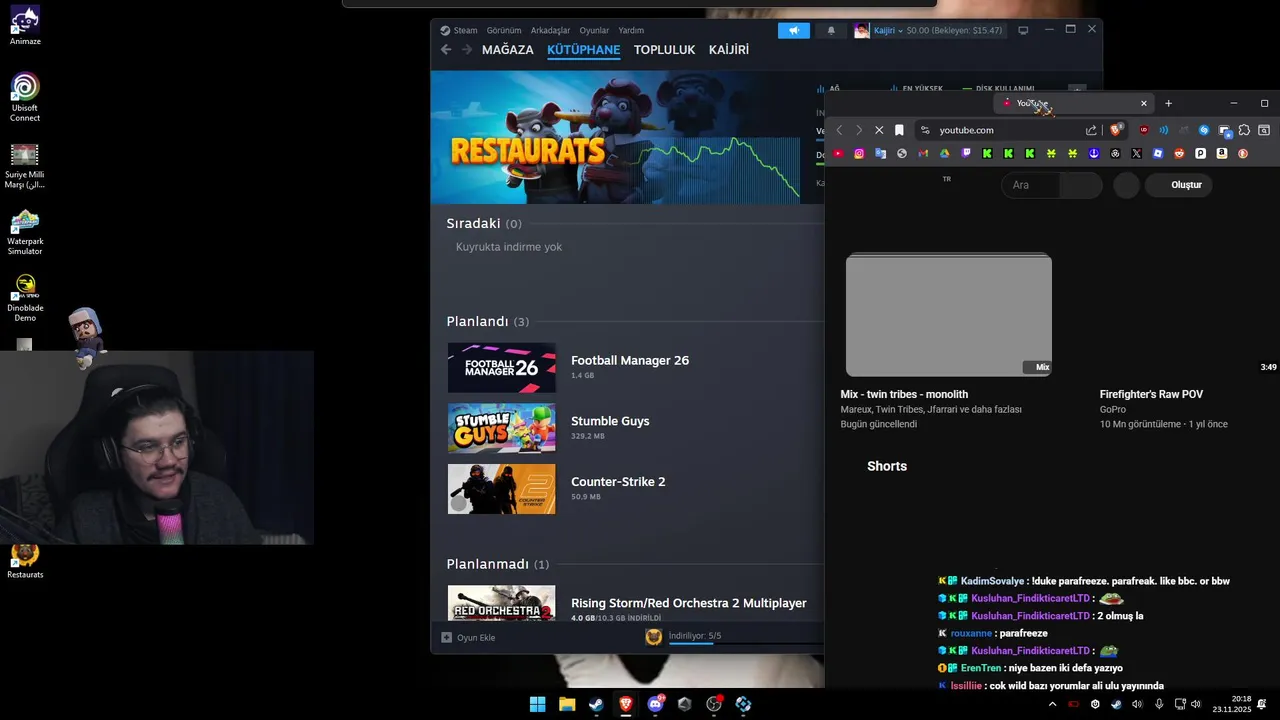
Task: Open the Instagram bookmark
Action: pos(859,154)
